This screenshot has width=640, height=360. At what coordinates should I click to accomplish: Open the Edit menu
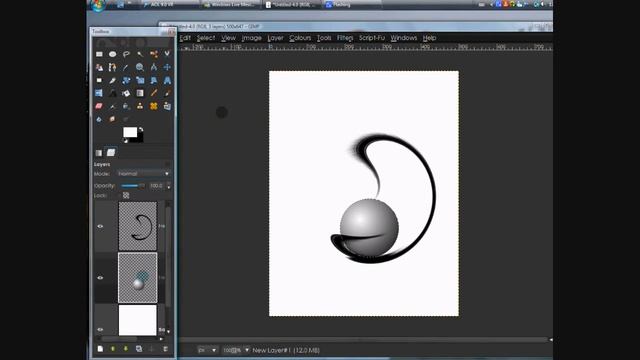coord(185,38)
